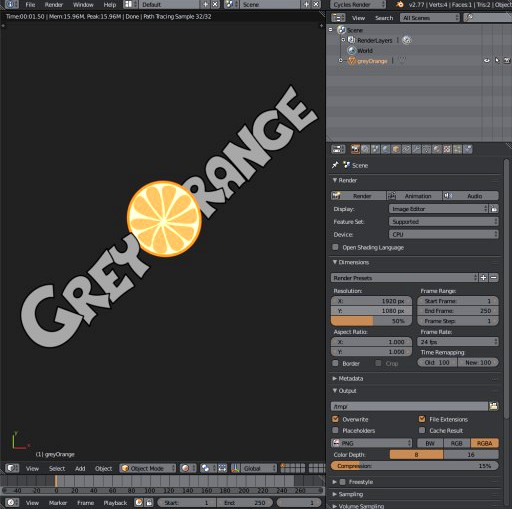512x509 pixels.
Task: Open the Add menu in viewport header
Action: coord(80,468)
